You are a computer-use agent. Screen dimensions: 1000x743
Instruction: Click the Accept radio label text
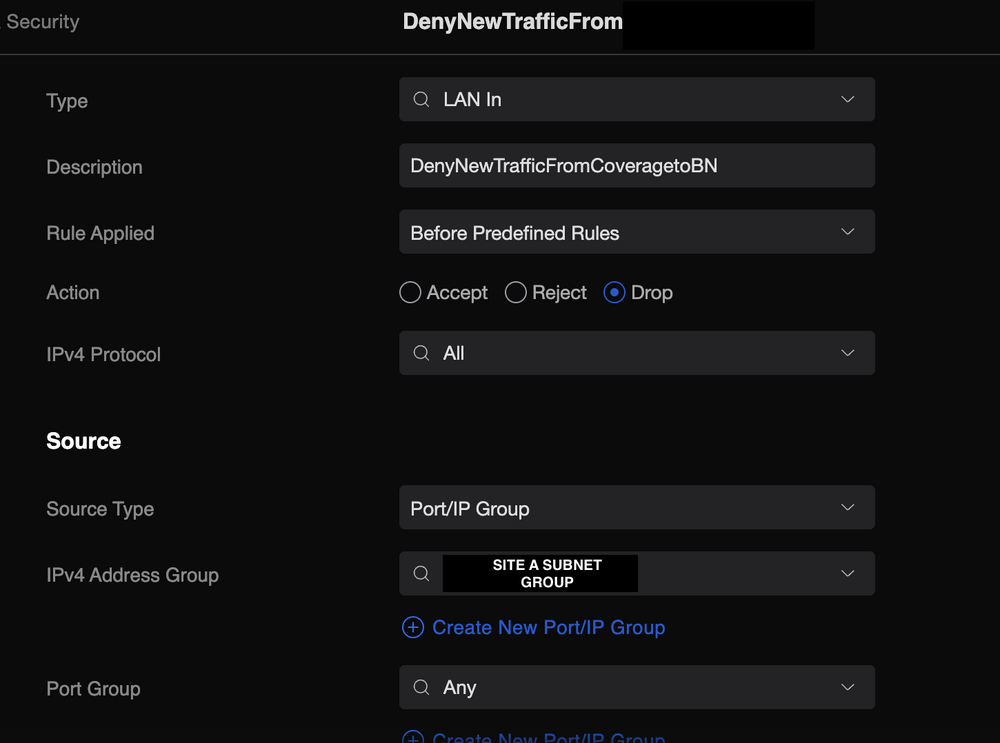click(457, 293)
